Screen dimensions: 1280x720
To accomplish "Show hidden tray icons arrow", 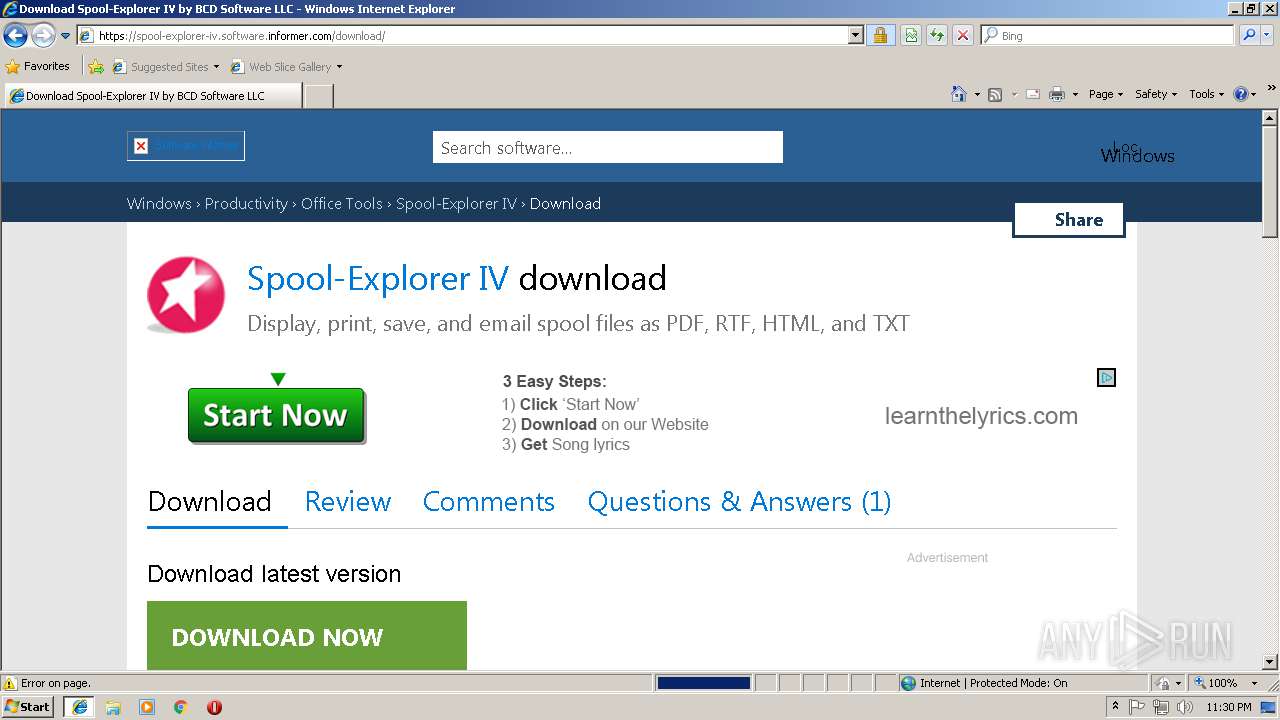I will 1115,707.
